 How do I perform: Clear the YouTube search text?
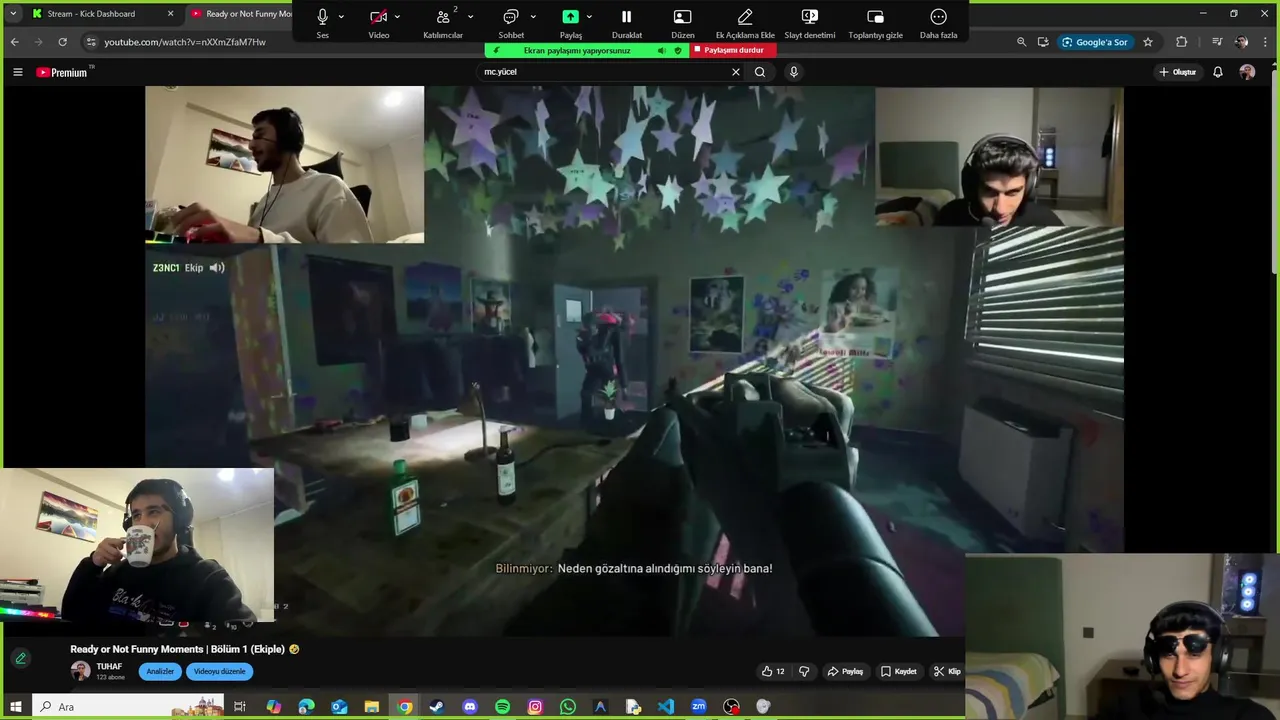pyautogui.click(x=736, y=72)
